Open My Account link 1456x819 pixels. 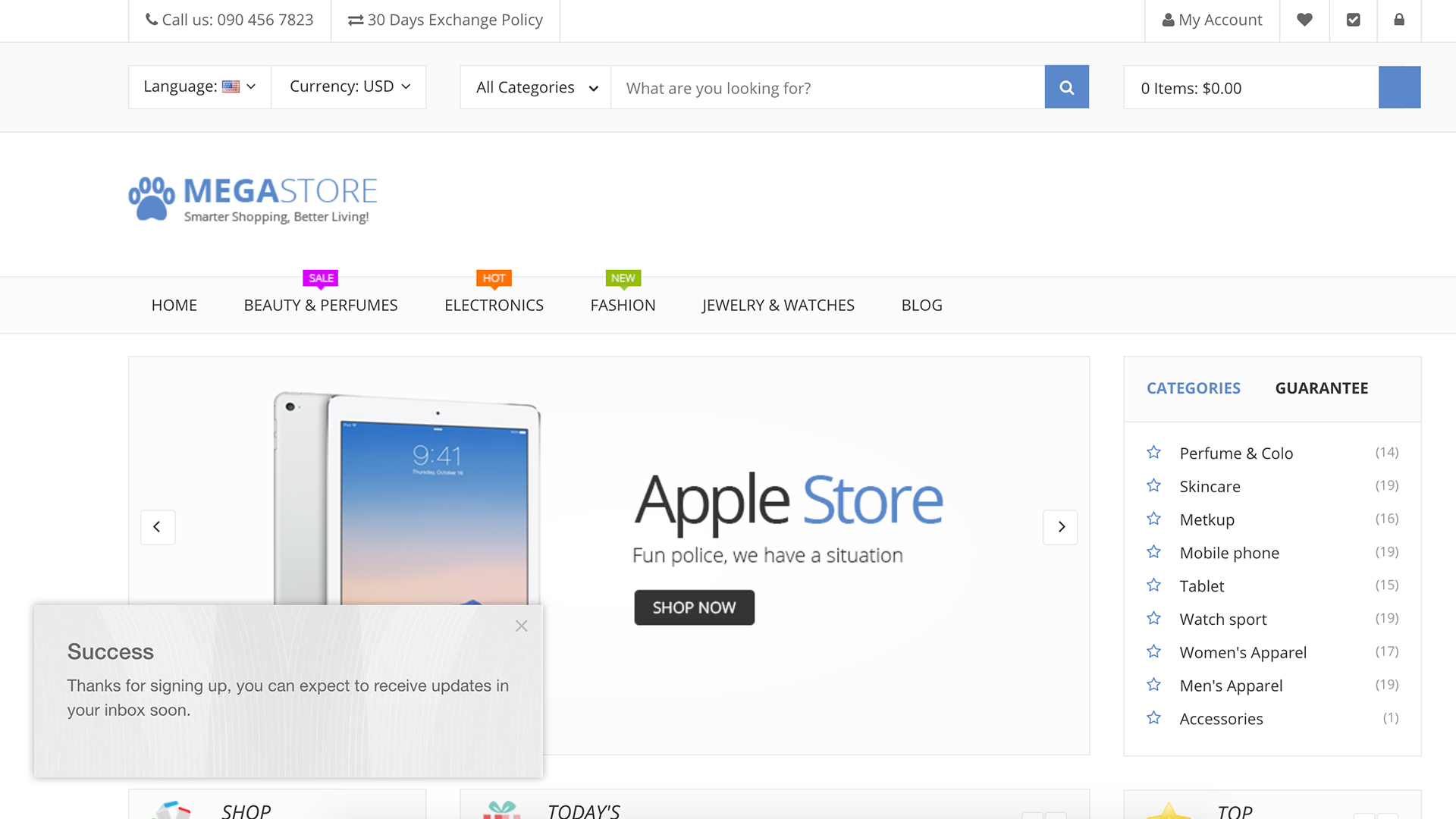pyautogui.click(x=1212, y=20)
